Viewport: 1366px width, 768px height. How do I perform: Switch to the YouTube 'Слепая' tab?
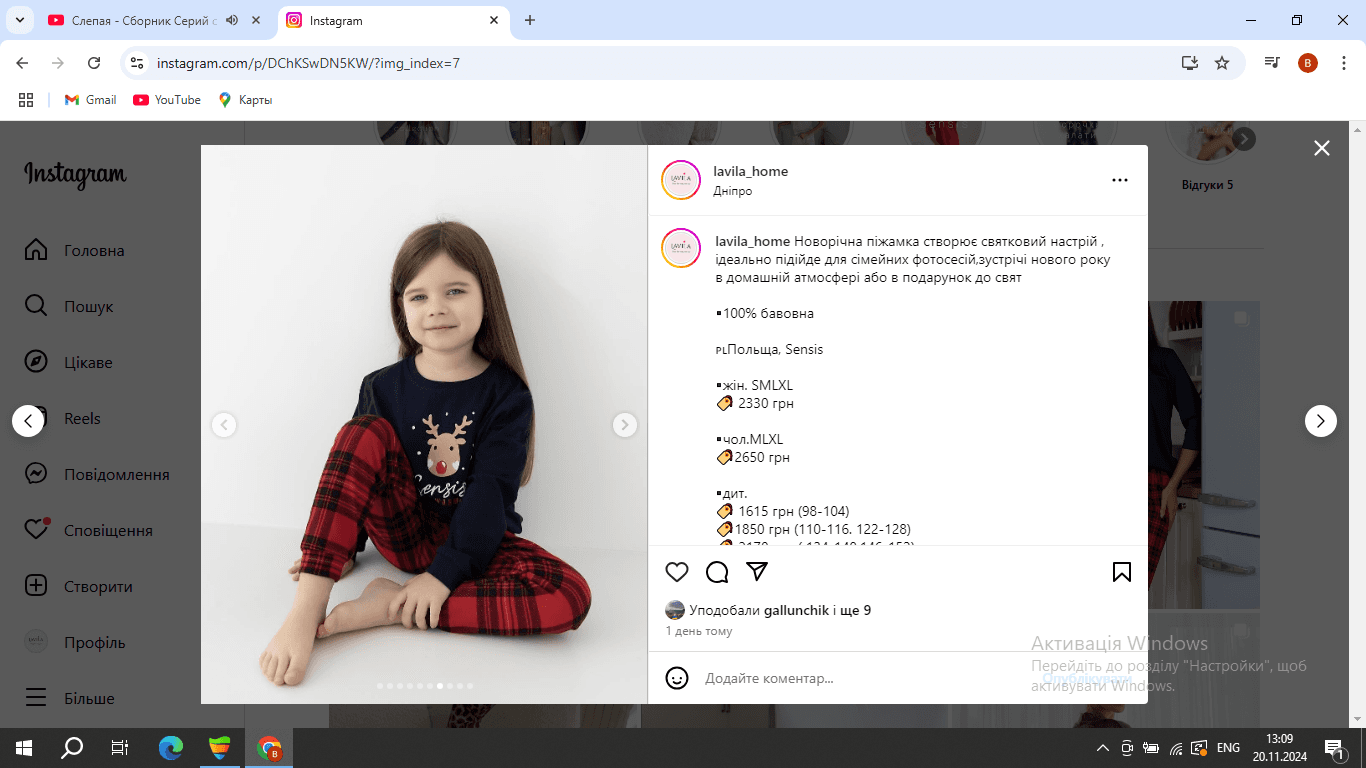[145, 20]
